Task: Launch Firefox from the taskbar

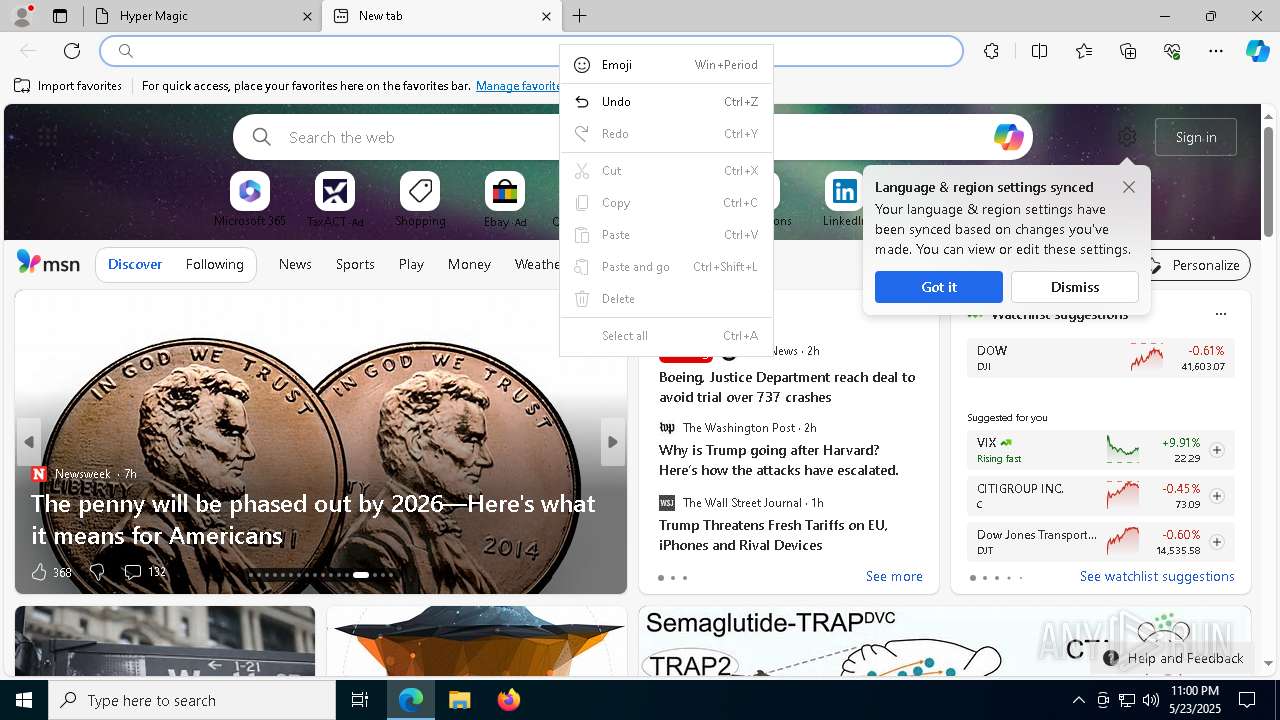Action: [x=509, y=700]
